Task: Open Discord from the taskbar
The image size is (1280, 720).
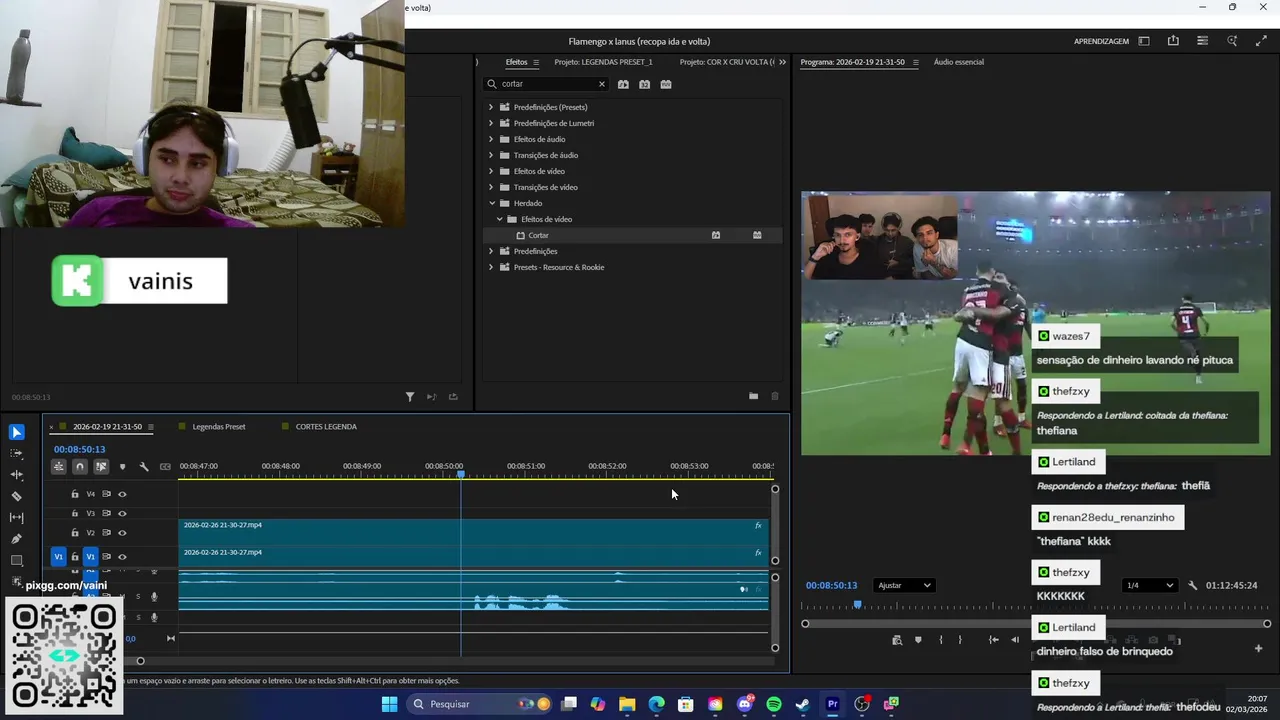Action: click(745, 704)
